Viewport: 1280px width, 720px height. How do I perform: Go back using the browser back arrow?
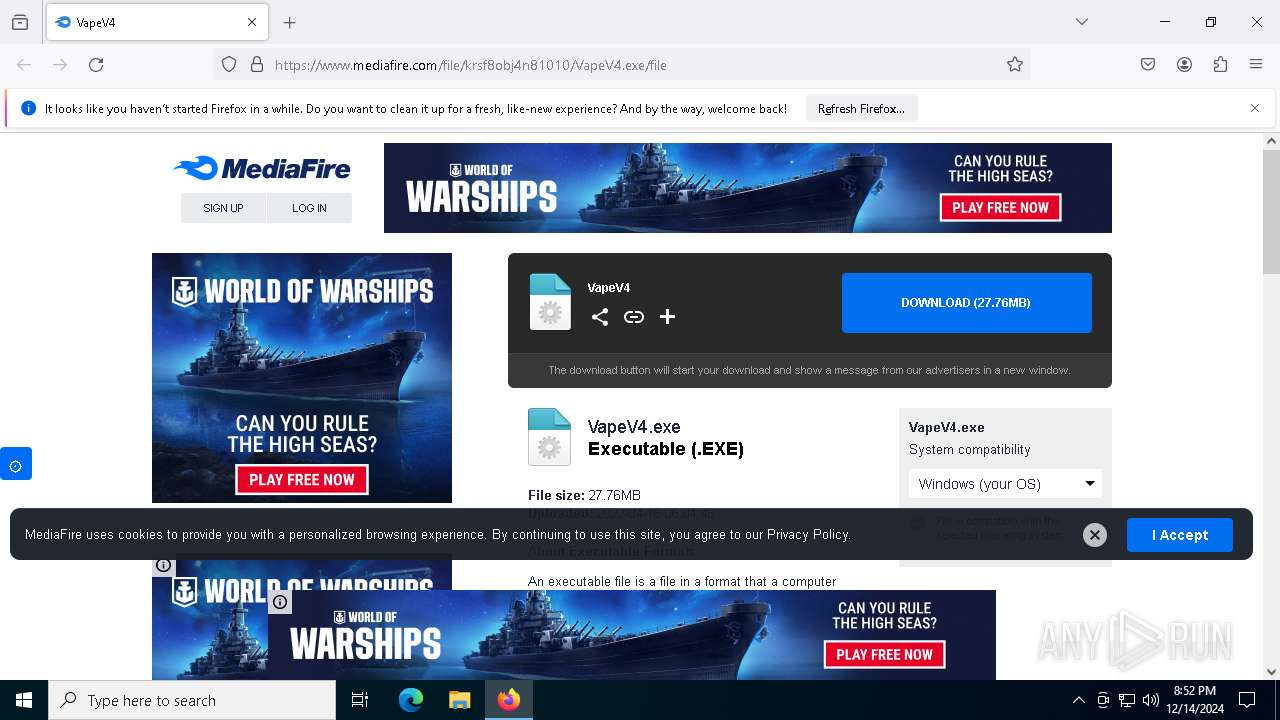pyautogui.click(x=24, y=65)
